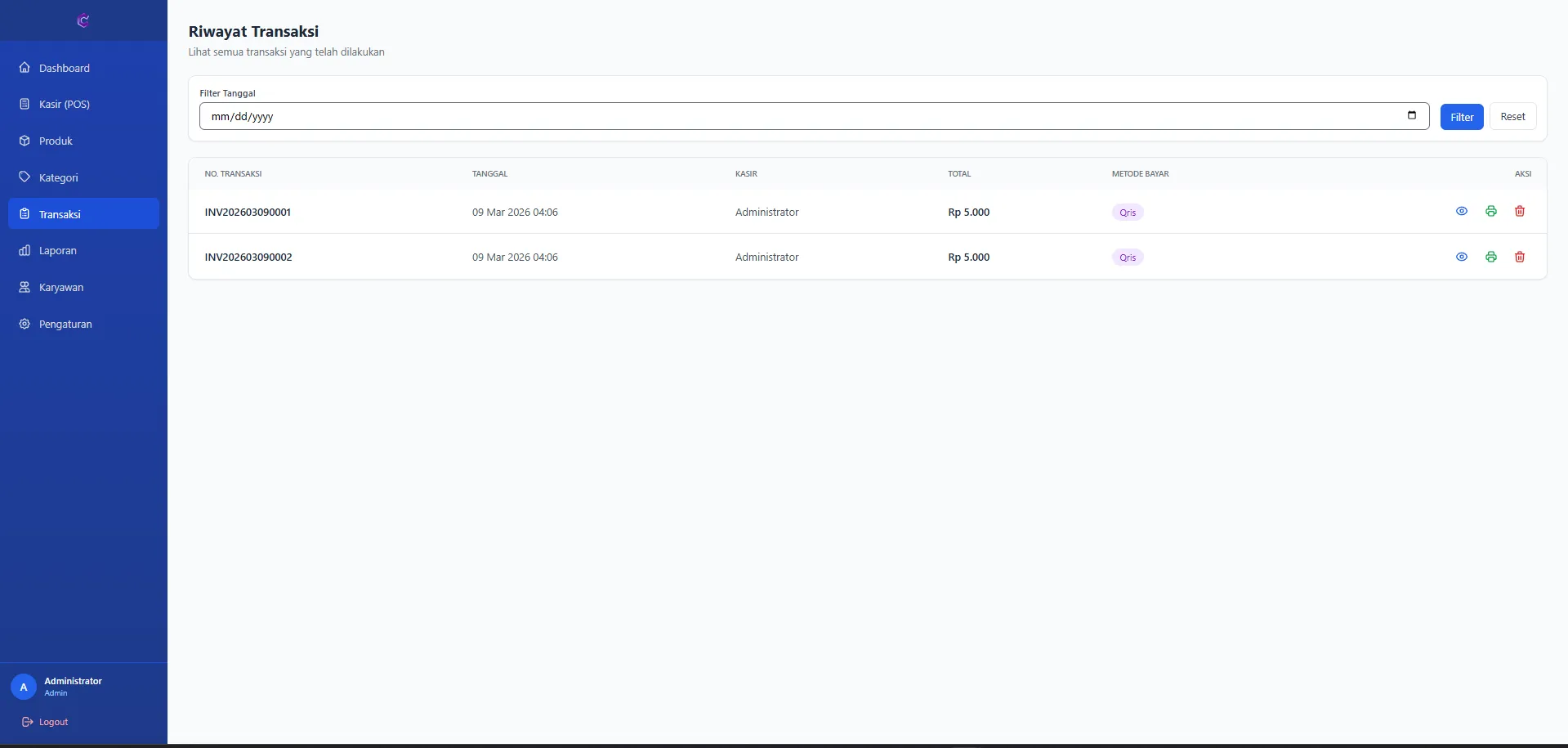Go to Karyawan employee page
This screenshot has height=748, width=1568.
60,287
